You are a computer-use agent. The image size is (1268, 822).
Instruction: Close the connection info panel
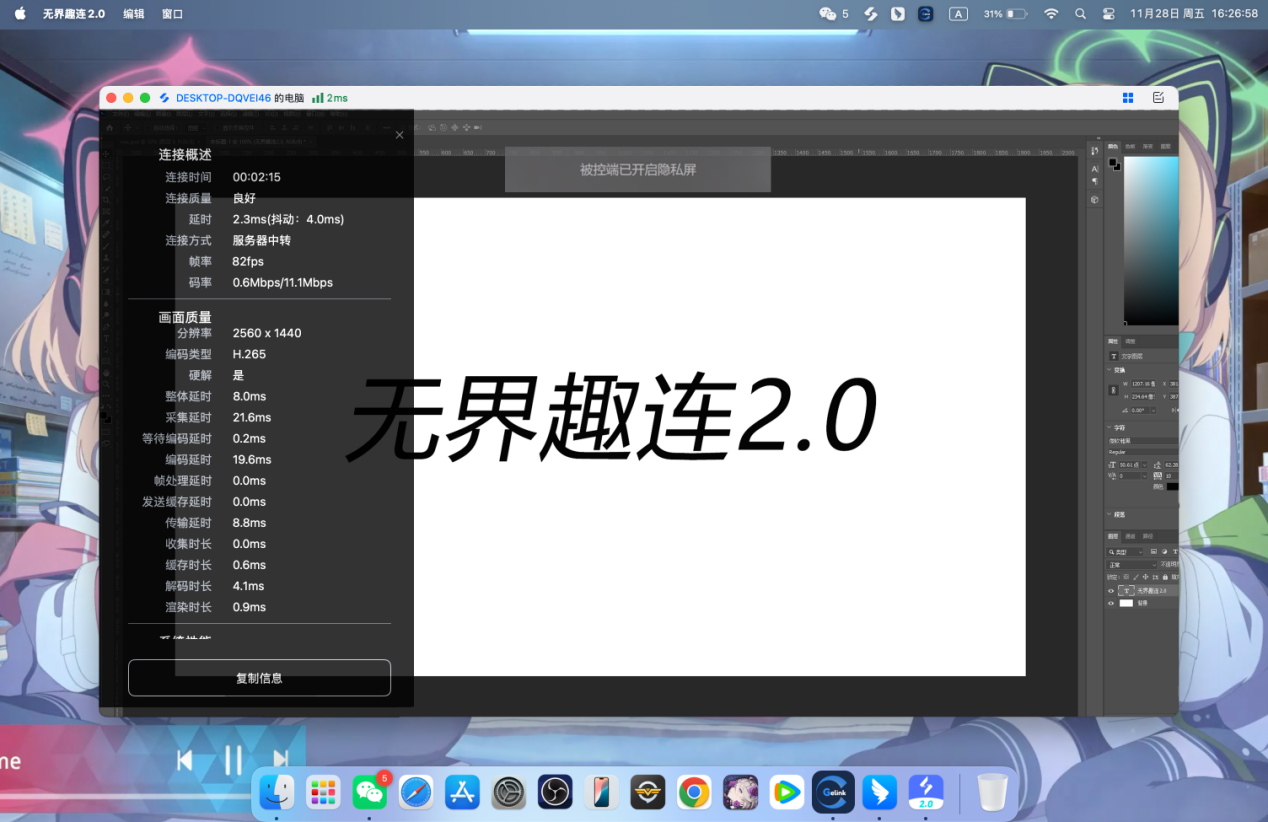pyautogui.click(x=399, y=135)
